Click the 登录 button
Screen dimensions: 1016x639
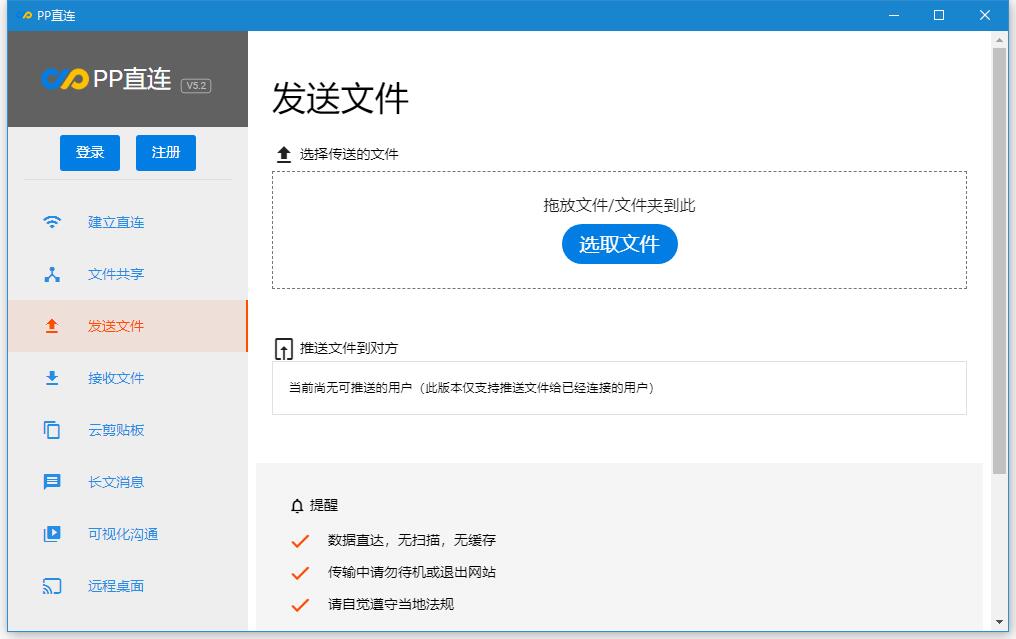click(x=90, y=153)
